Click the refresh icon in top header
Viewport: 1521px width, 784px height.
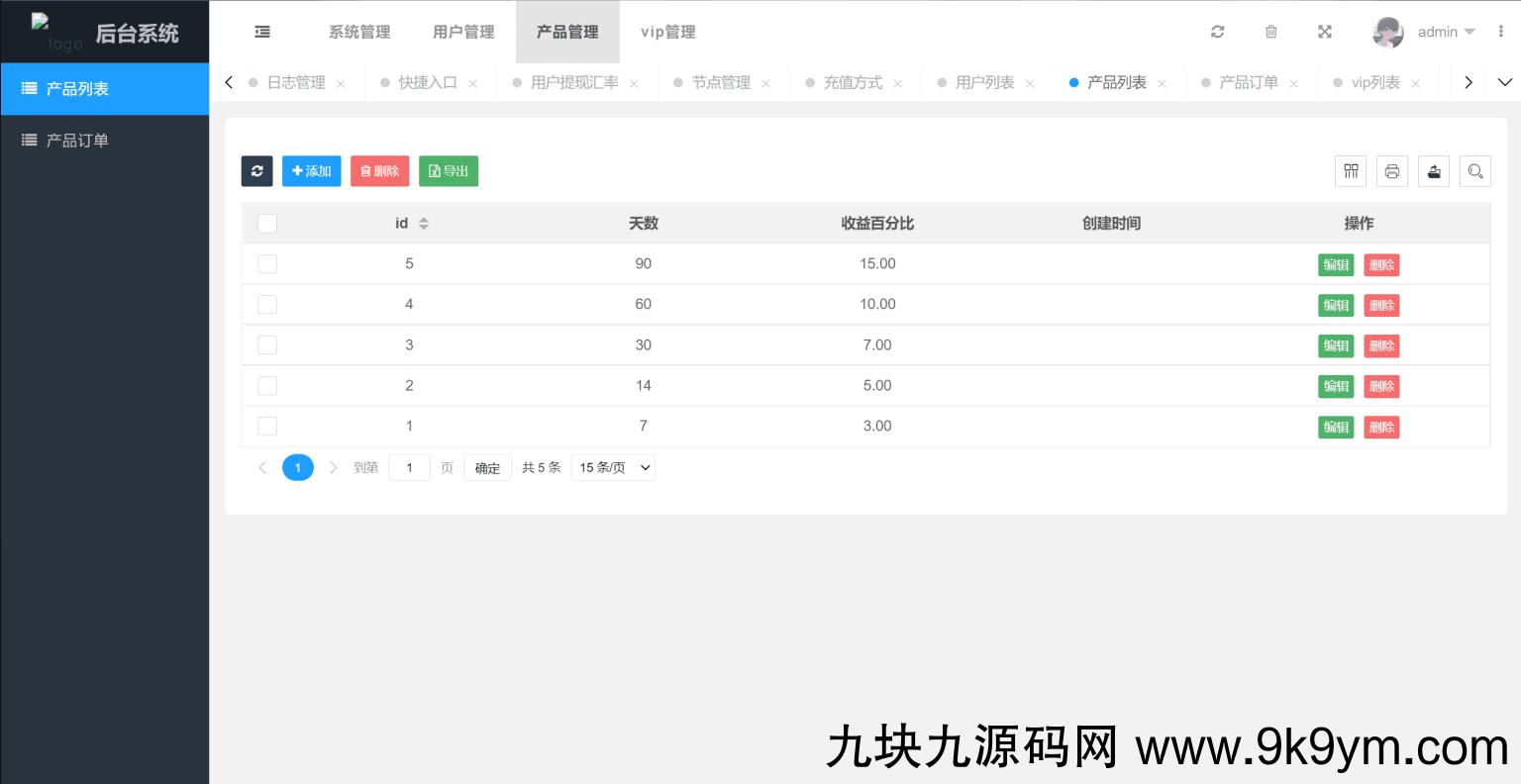pyautogui.click(x=1217, y=32)
